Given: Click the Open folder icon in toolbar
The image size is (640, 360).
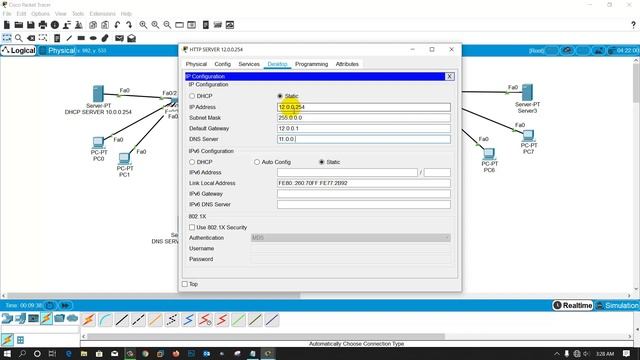Looking at the screenshot, I should click(x=19, y=25).
